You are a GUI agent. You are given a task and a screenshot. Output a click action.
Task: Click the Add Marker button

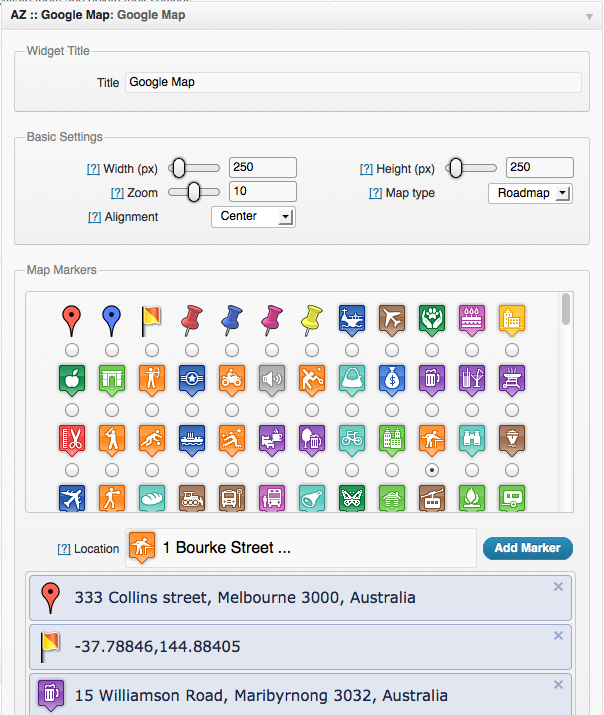pos(528,548)
